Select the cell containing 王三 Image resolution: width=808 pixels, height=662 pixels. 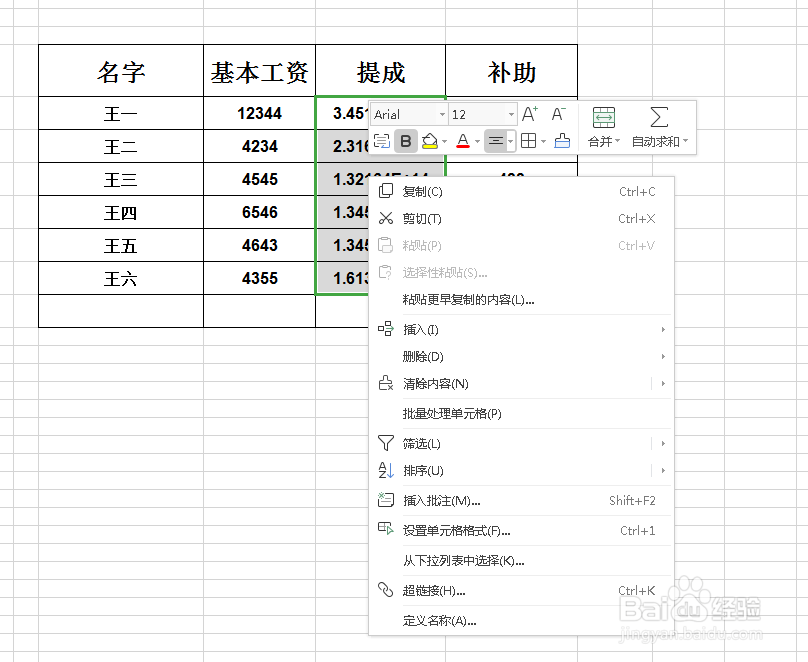(x=120, y=179)
